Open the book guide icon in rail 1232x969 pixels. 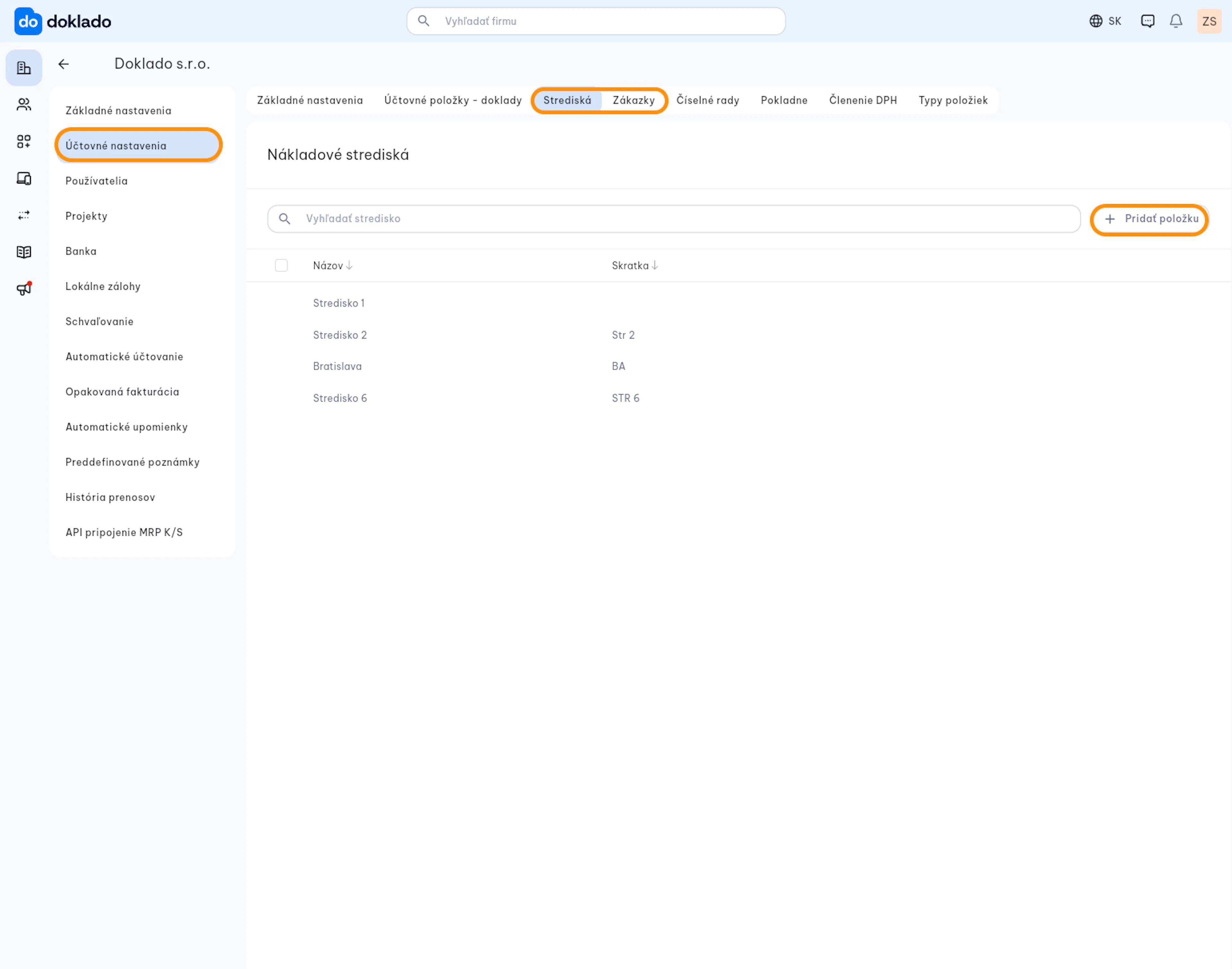click(24, 252)
